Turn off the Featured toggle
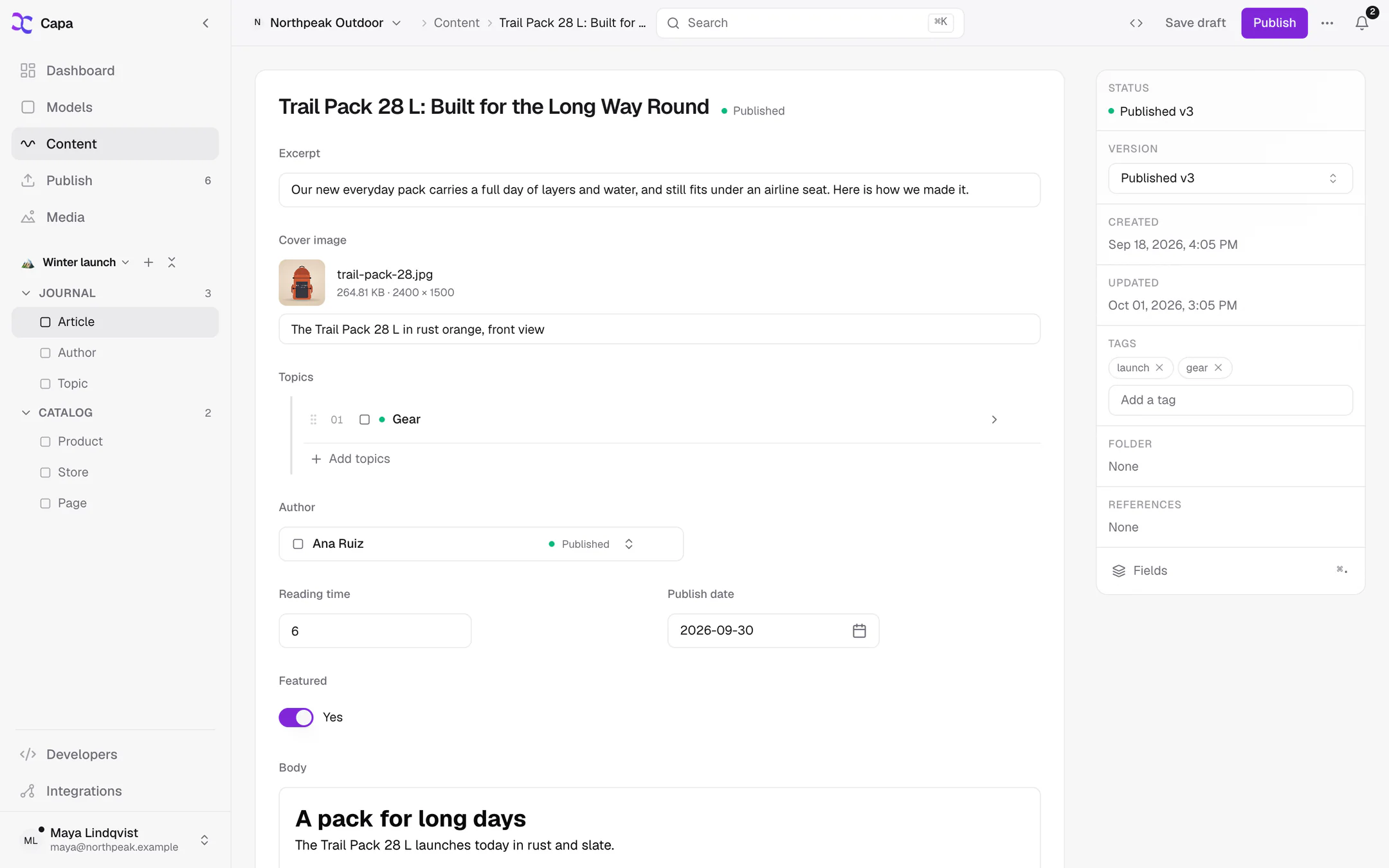The height and width of the screenshot is (868, 1389). [296, 718]
